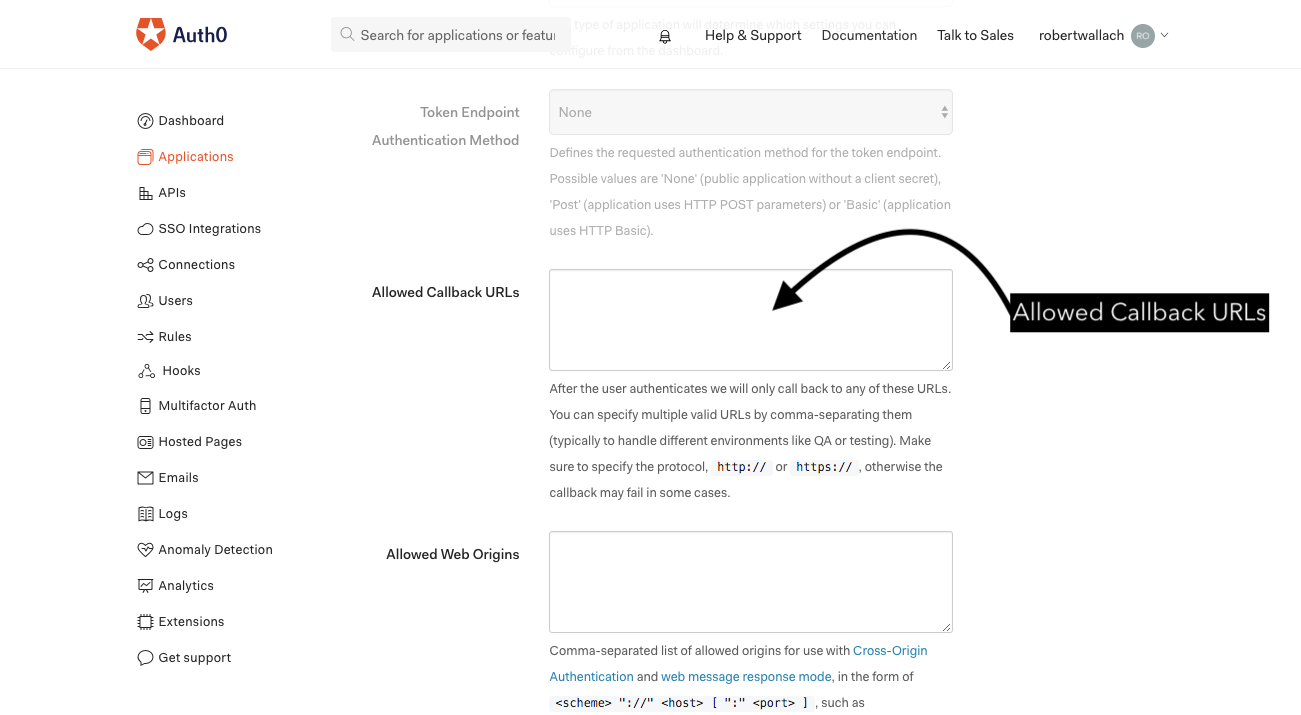Go to Logs in the sidebar

coord(173,514)
